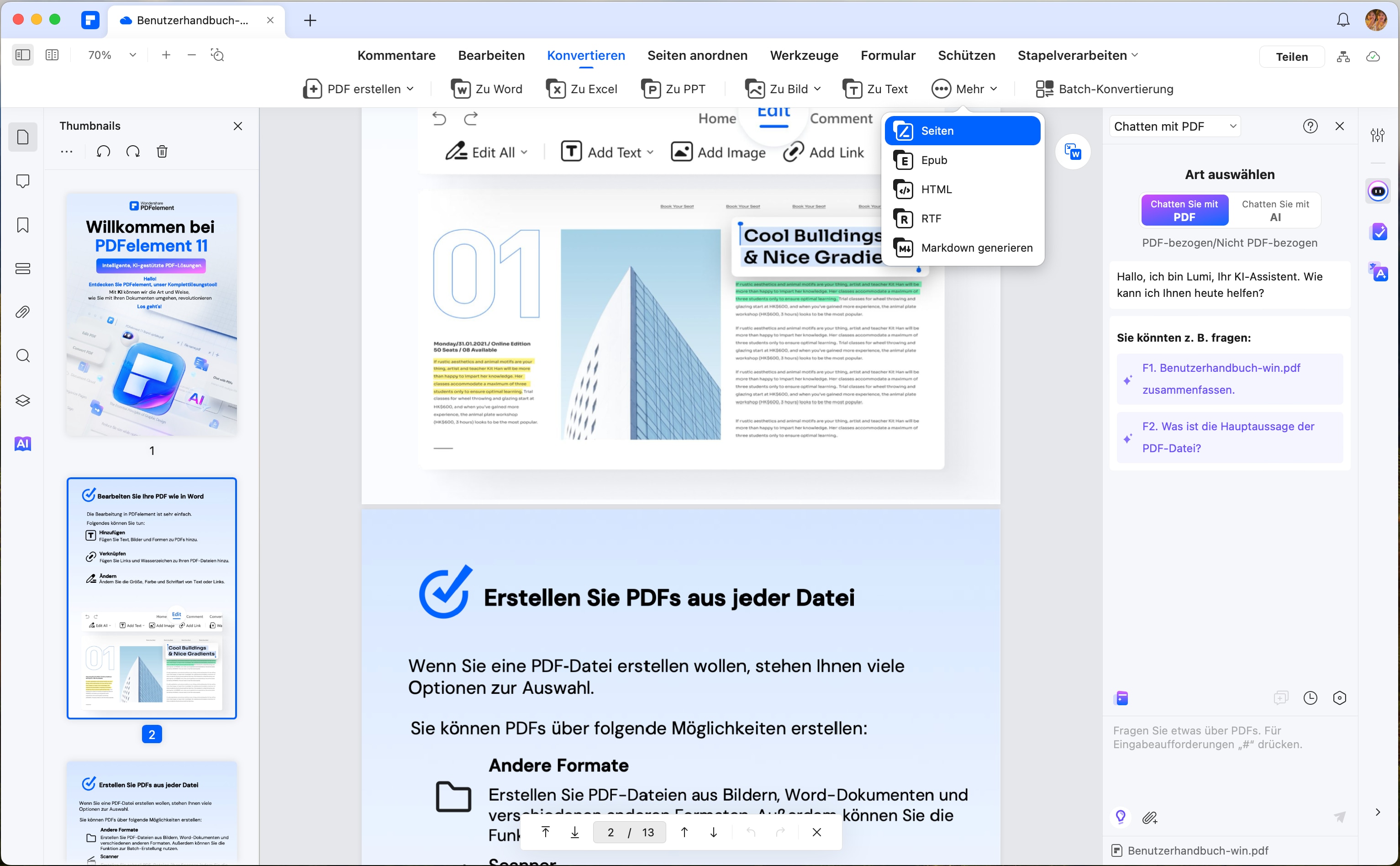Open the Bearbeiten tab

[491, 56]
